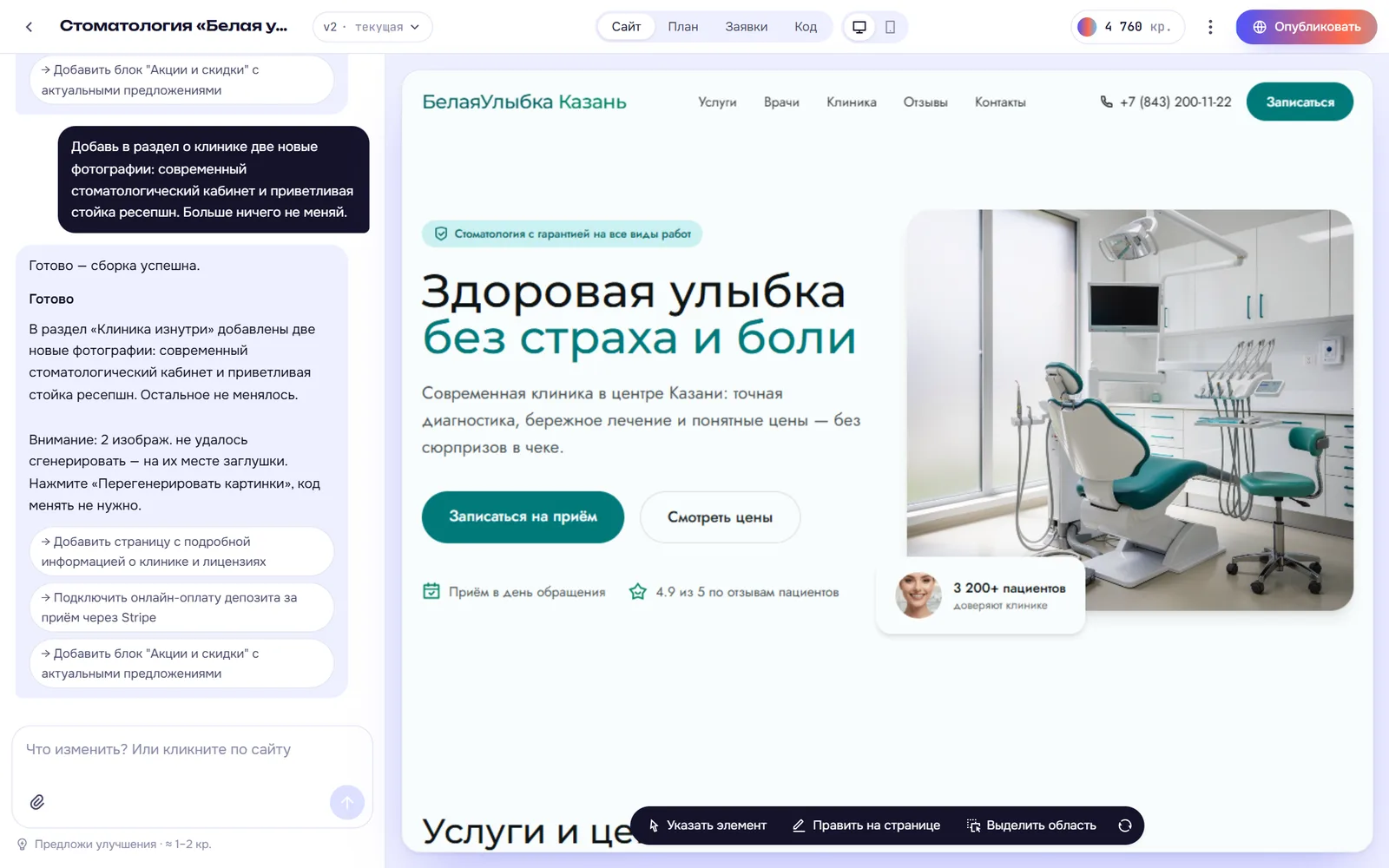Select Выделить область tool

[1031, 825]
